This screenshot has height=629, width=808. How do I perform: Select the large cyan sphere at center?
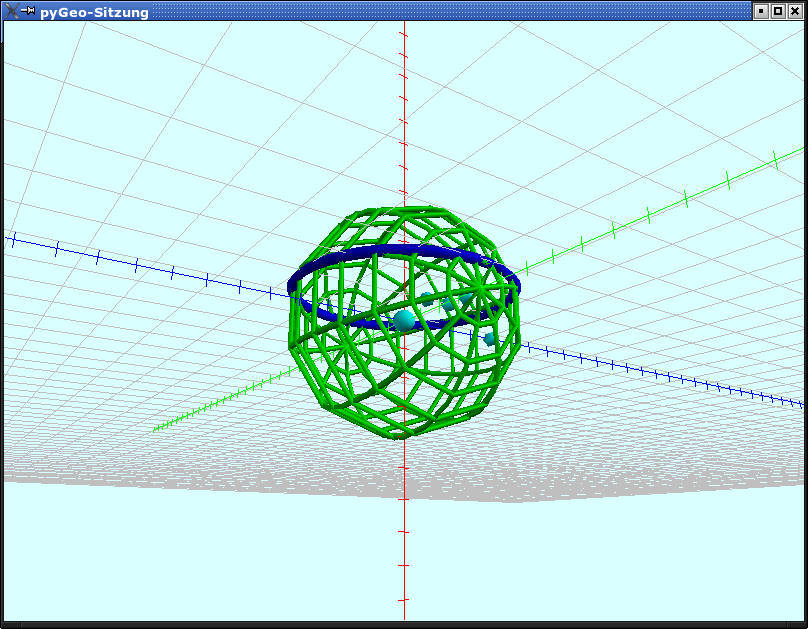pyautogui.click(x=404, y=320)
